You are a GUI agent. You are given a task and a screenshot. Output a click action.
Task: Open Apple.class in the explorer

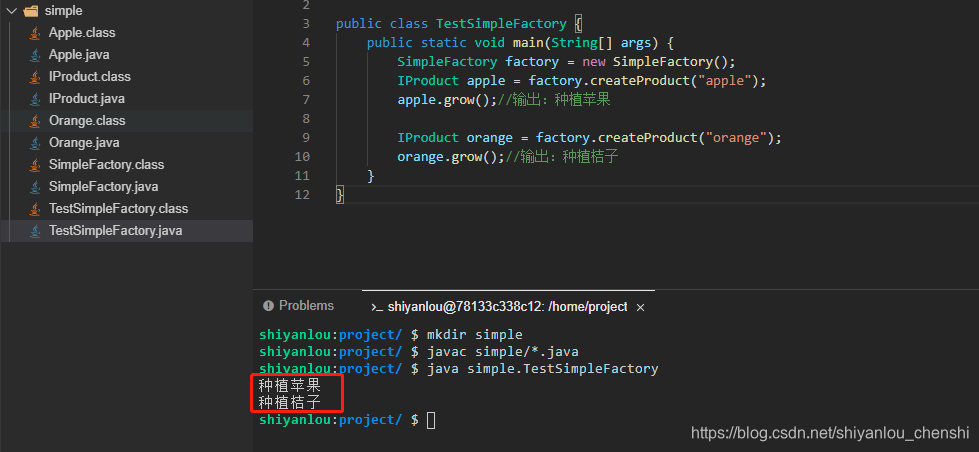(x=82, y=32)
